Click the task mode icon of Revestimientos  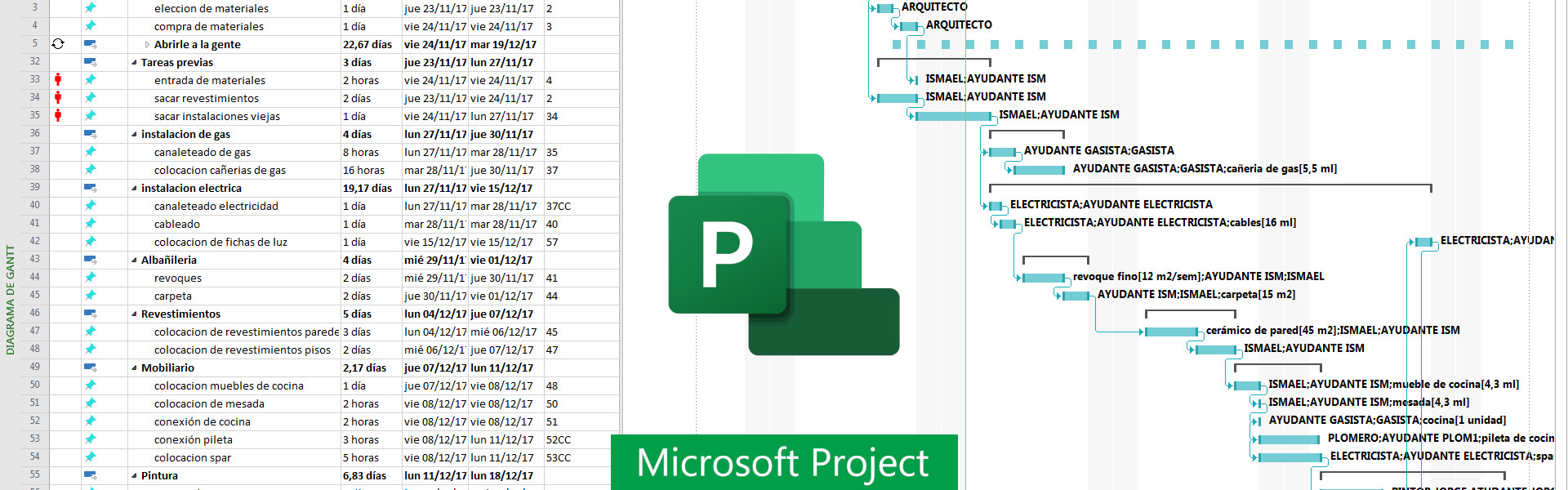tap(91, 314)
